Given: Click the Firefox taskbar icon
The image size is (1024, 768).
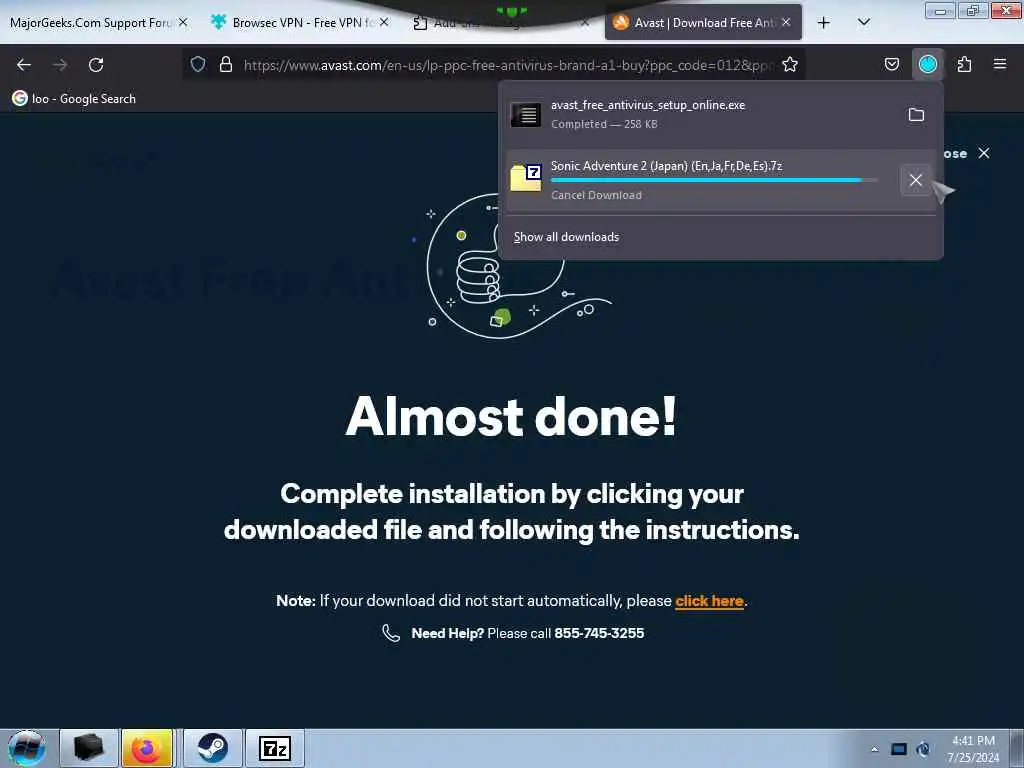Looking at the screenshot, I should click(x=147, y=748).
